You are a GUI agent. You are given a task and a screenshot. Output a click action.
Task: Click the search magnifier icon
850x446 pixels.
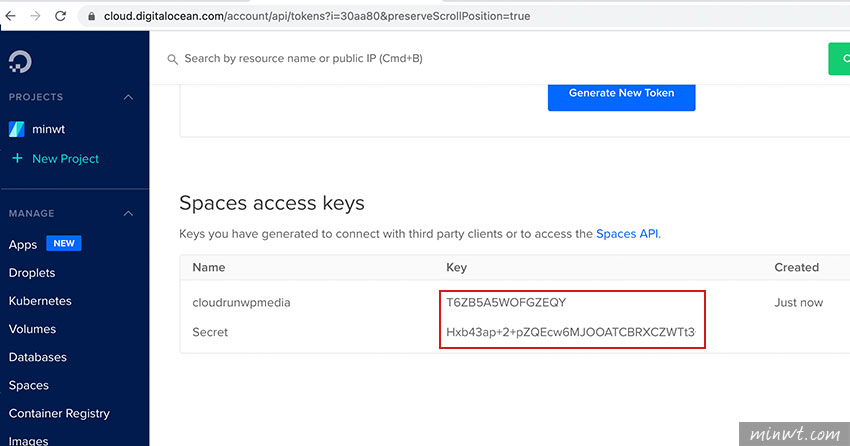pyautogui.click(x=172, y=59)
